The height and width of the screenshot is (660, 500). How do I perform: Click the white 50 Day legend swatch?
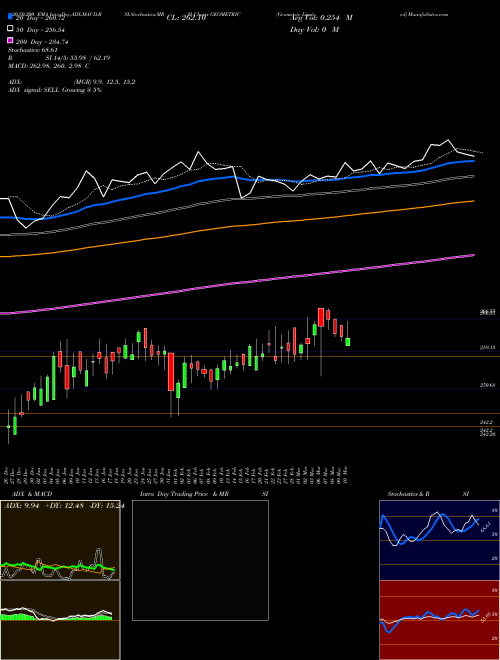10,29
